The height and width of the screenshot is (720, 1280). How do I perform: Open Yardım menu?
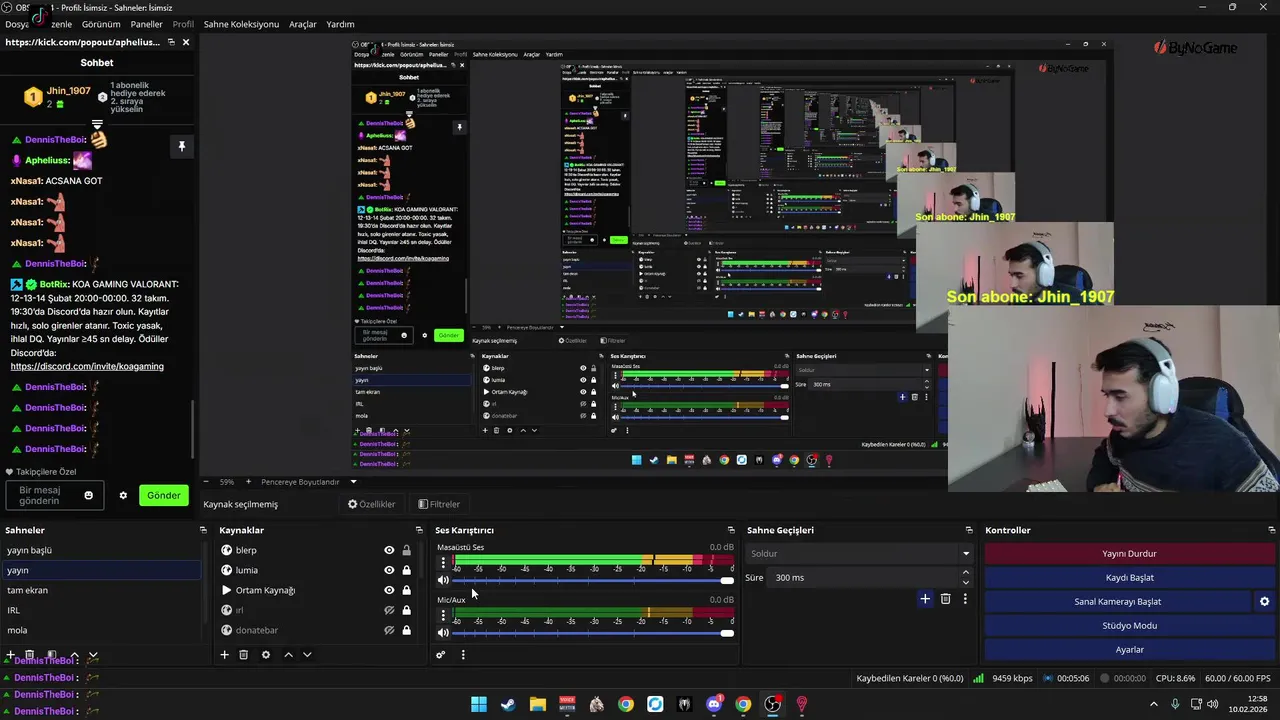pyautogui.click(x=341, y=24)
